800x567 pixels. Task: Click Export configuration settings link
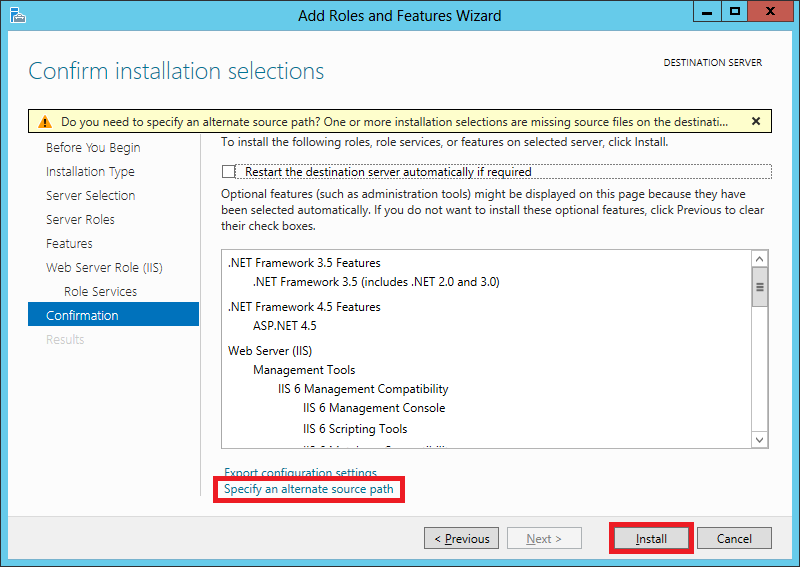(300, 472)
